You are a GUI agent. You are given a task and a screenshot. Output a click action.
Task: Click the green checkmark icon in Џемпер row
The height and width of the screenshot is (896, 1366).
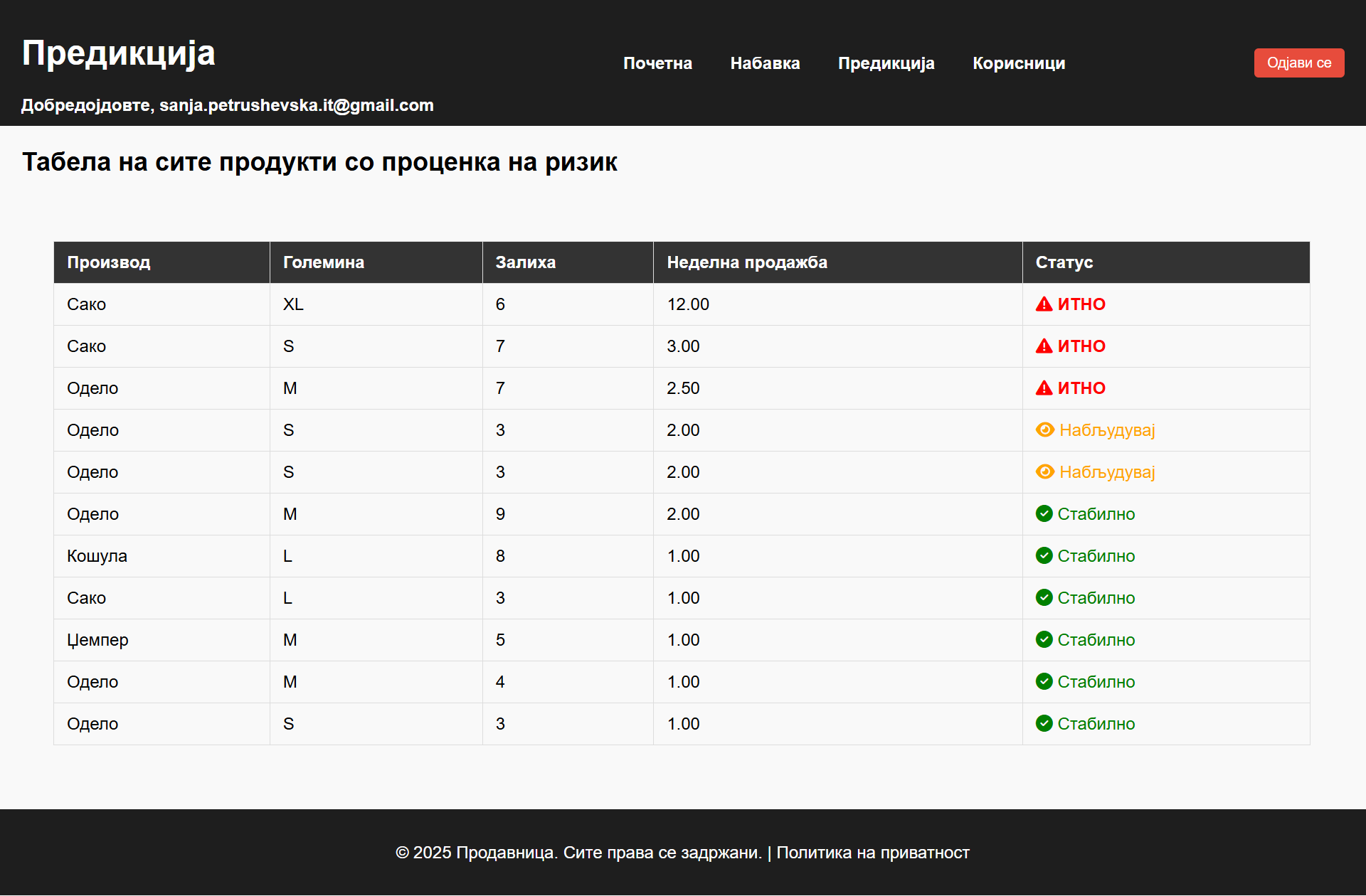(x=1044, y=639)
